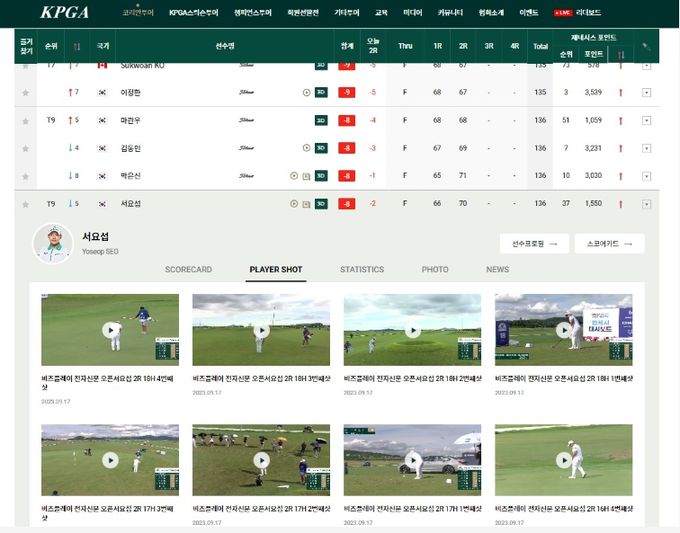Open the 17H 1번째샷 car thumbnail
Viewport: 680px width, 533px height.
(412, 460)
